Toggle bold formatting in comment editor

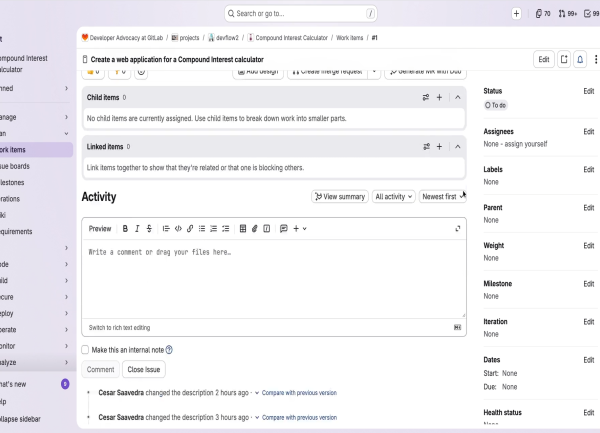pos(125,229)
